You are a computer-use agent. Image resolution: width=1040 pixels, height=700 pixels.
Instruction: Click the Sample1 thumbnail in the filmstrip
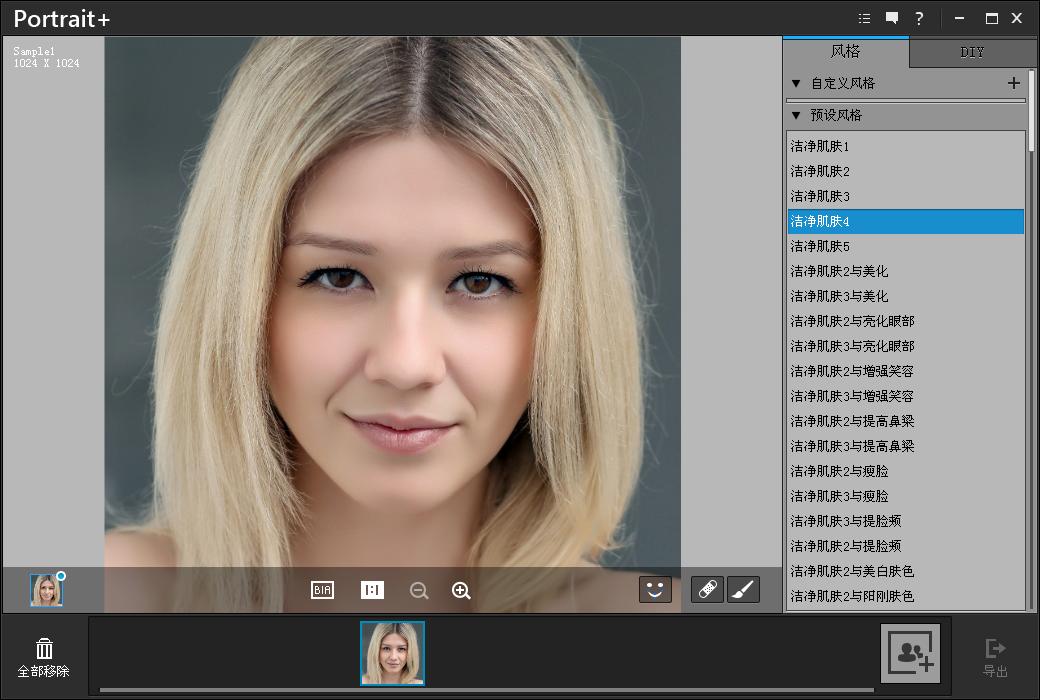pyautogui.click(x=392, y=655)
